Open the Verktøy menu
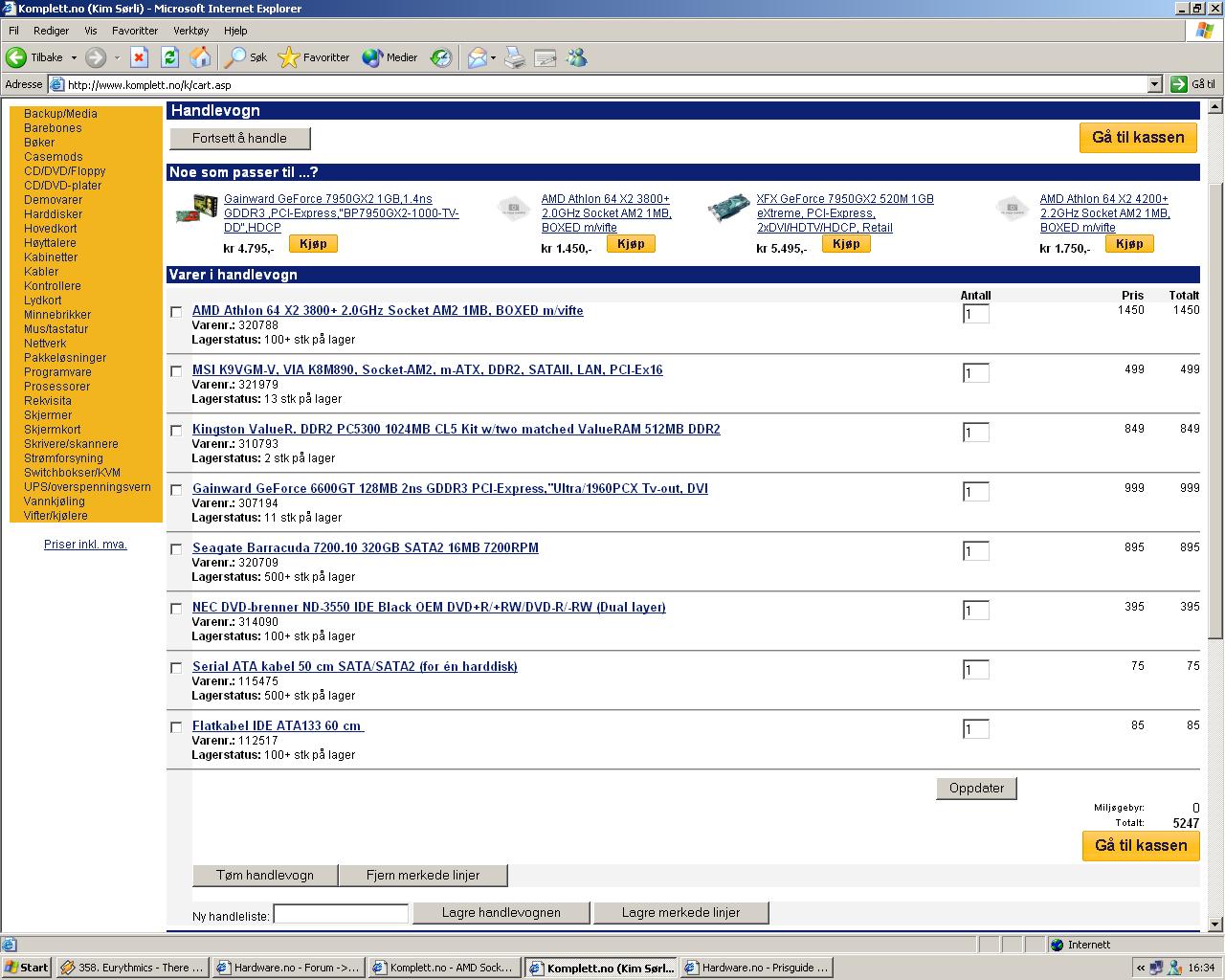The image size is (1225, 980). (191, 31)
